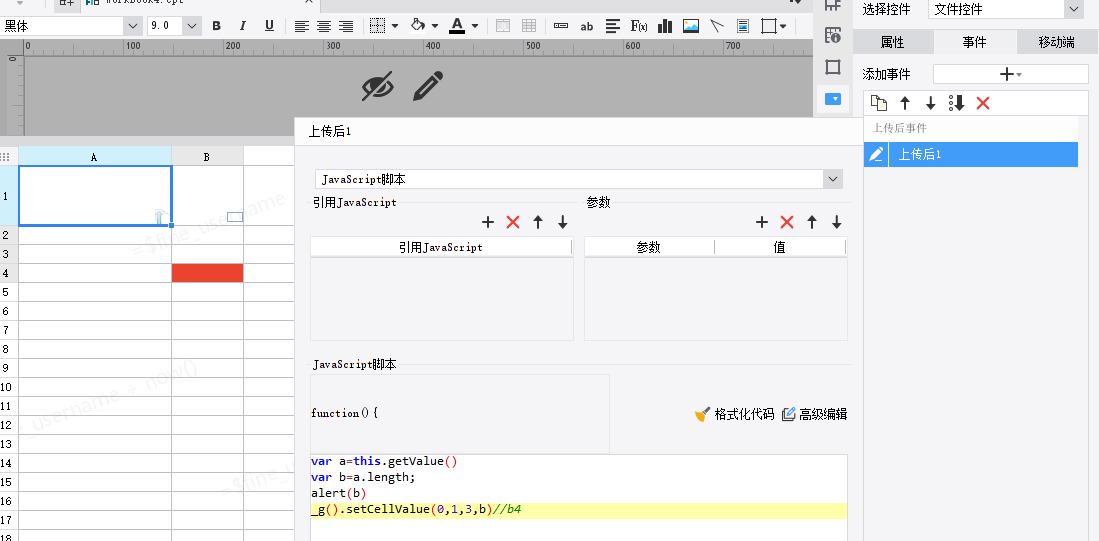Delete the selected event with the red X
This screenshot has height=541, width=1099.
pos(983,104)
